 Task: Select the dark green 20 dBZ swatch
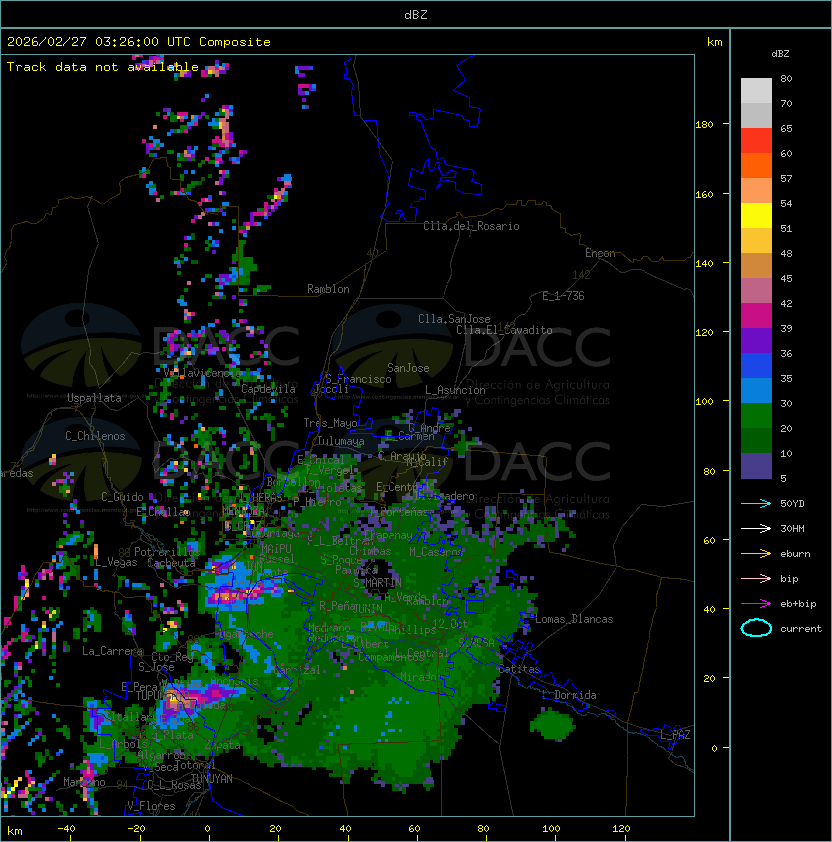click(x=756, y=440)
